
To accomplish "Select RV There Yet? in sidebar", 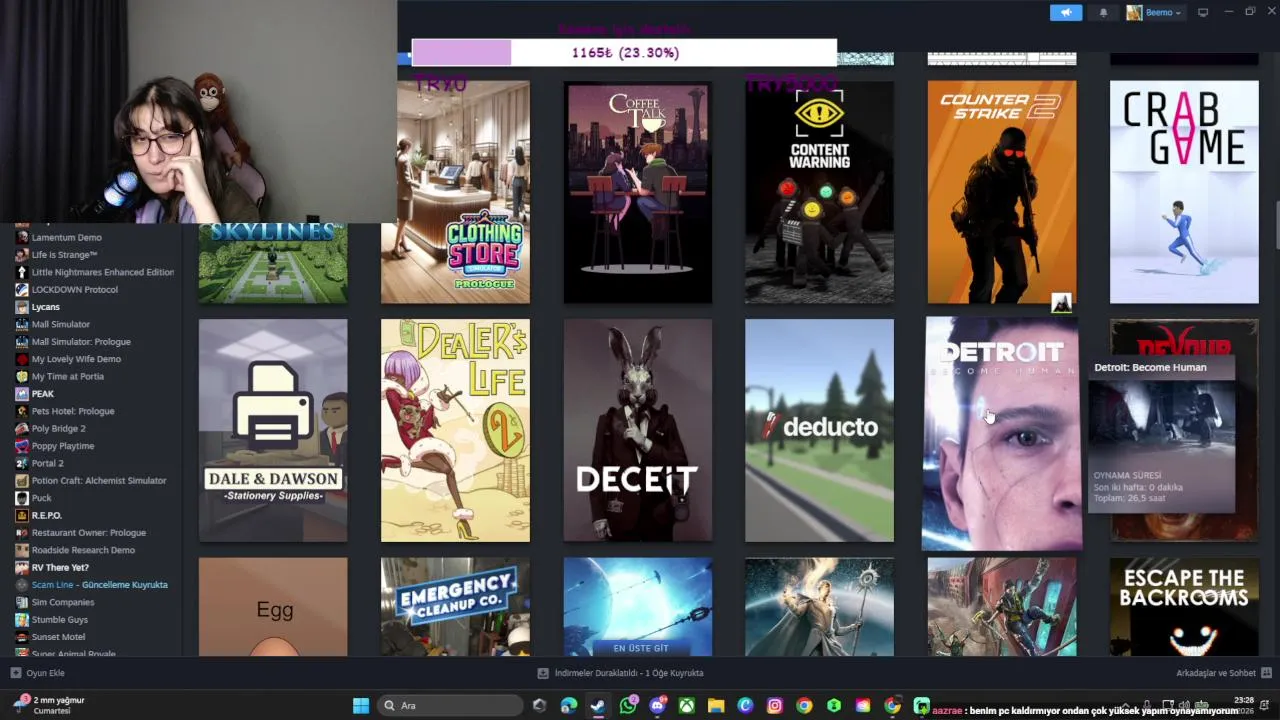I will pyautogui.click(x=60, y=567).
